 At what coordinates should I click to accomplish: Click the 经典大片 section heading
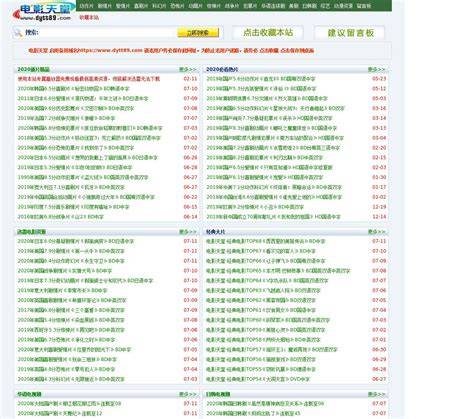point(215,232)
